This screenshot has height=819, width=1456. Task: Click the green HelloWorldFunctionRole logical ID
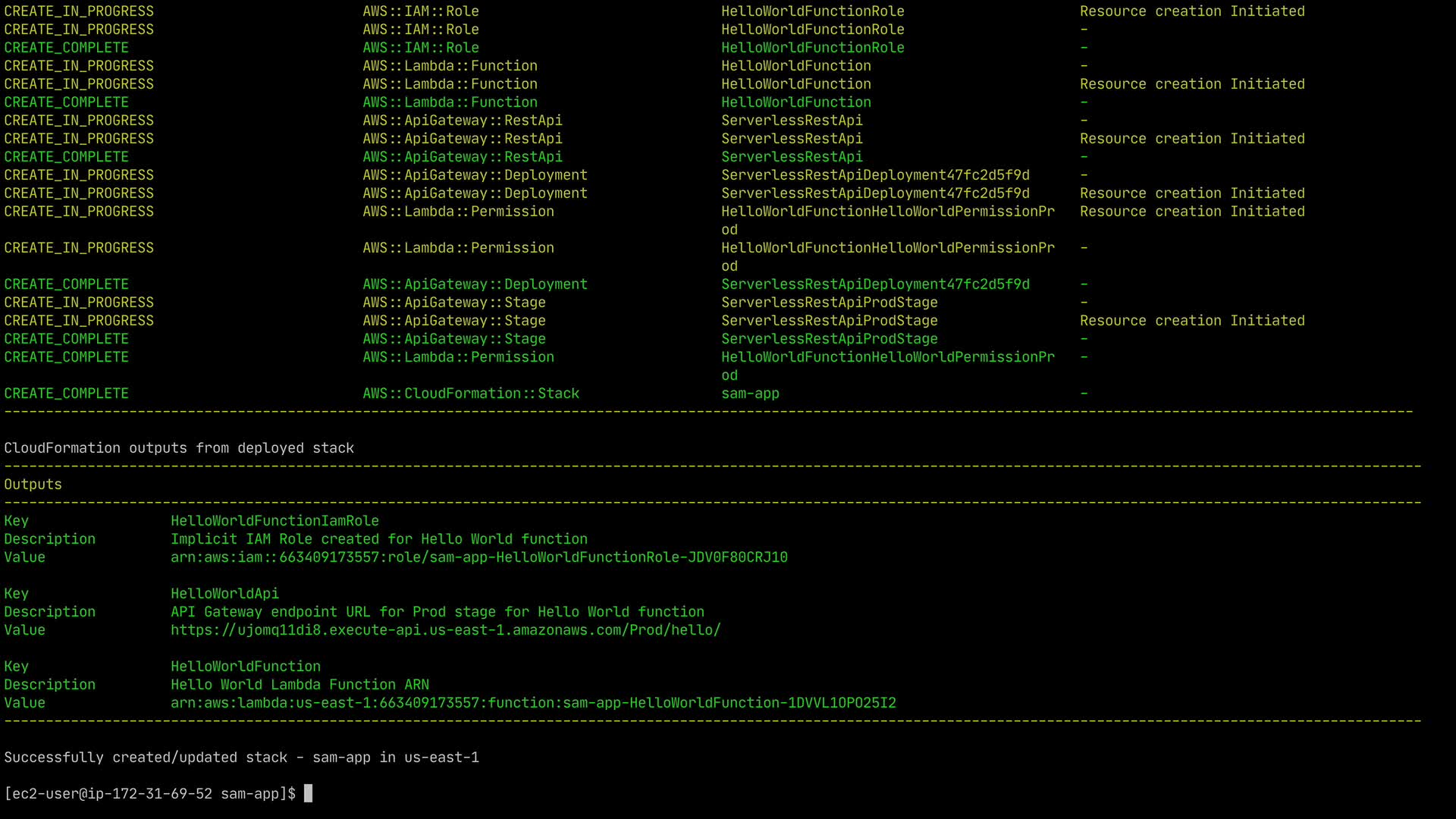click(812, 48)
